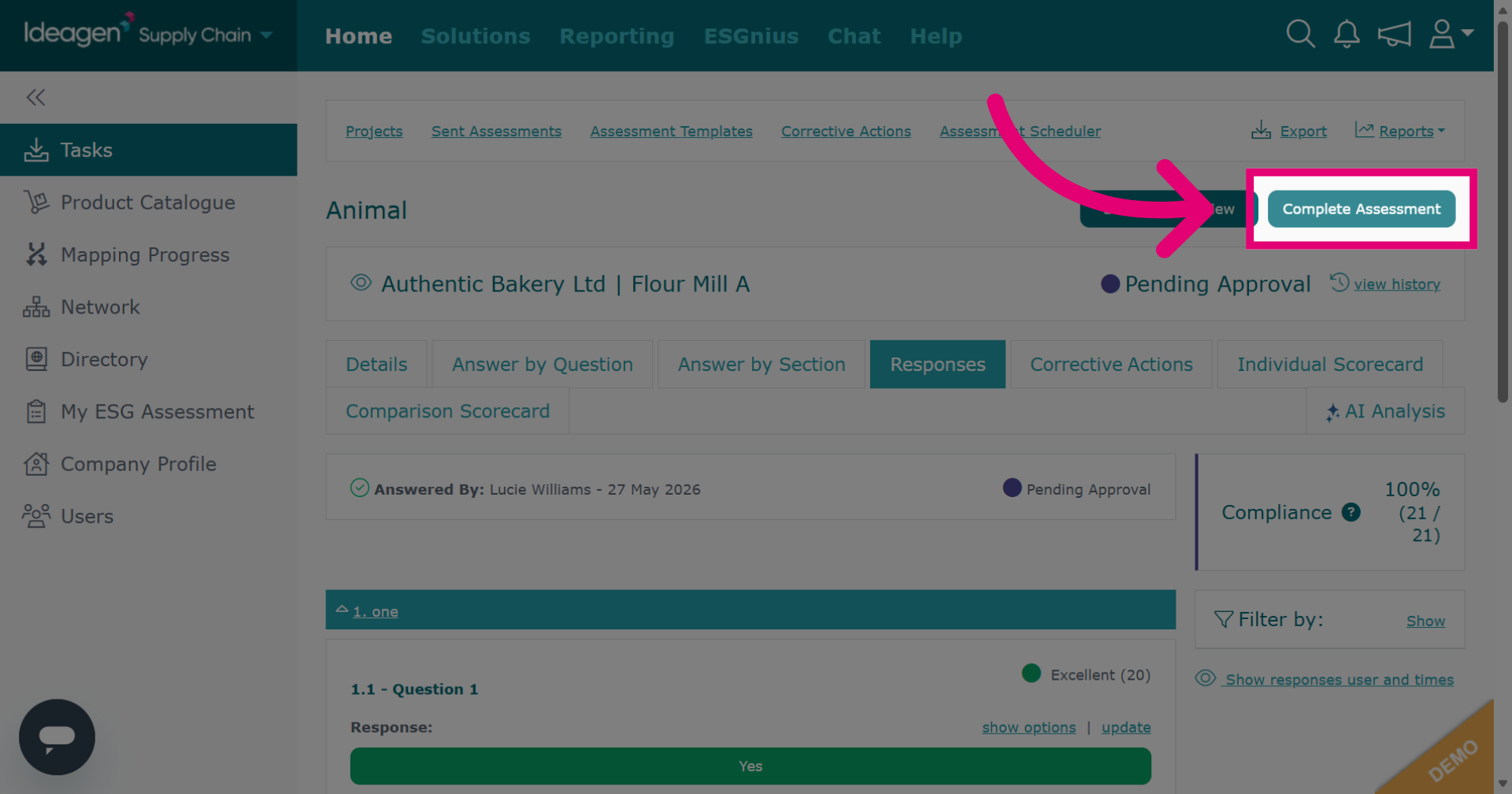Click the answered checkmark by Lucie Williams

[x=359, y=488]
